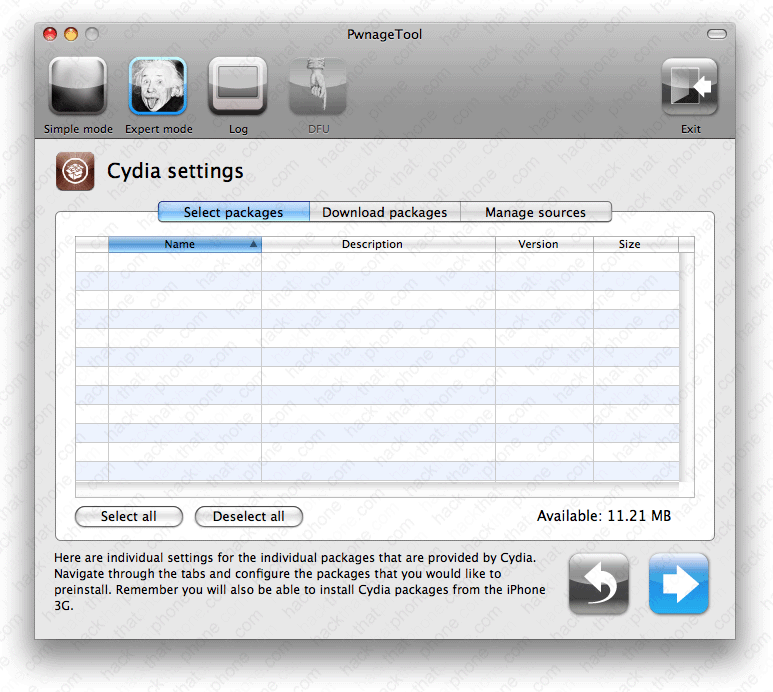Click the first checkbox column header
The image size is (773, 692).
pyautogui.click(x=92, y=244)
